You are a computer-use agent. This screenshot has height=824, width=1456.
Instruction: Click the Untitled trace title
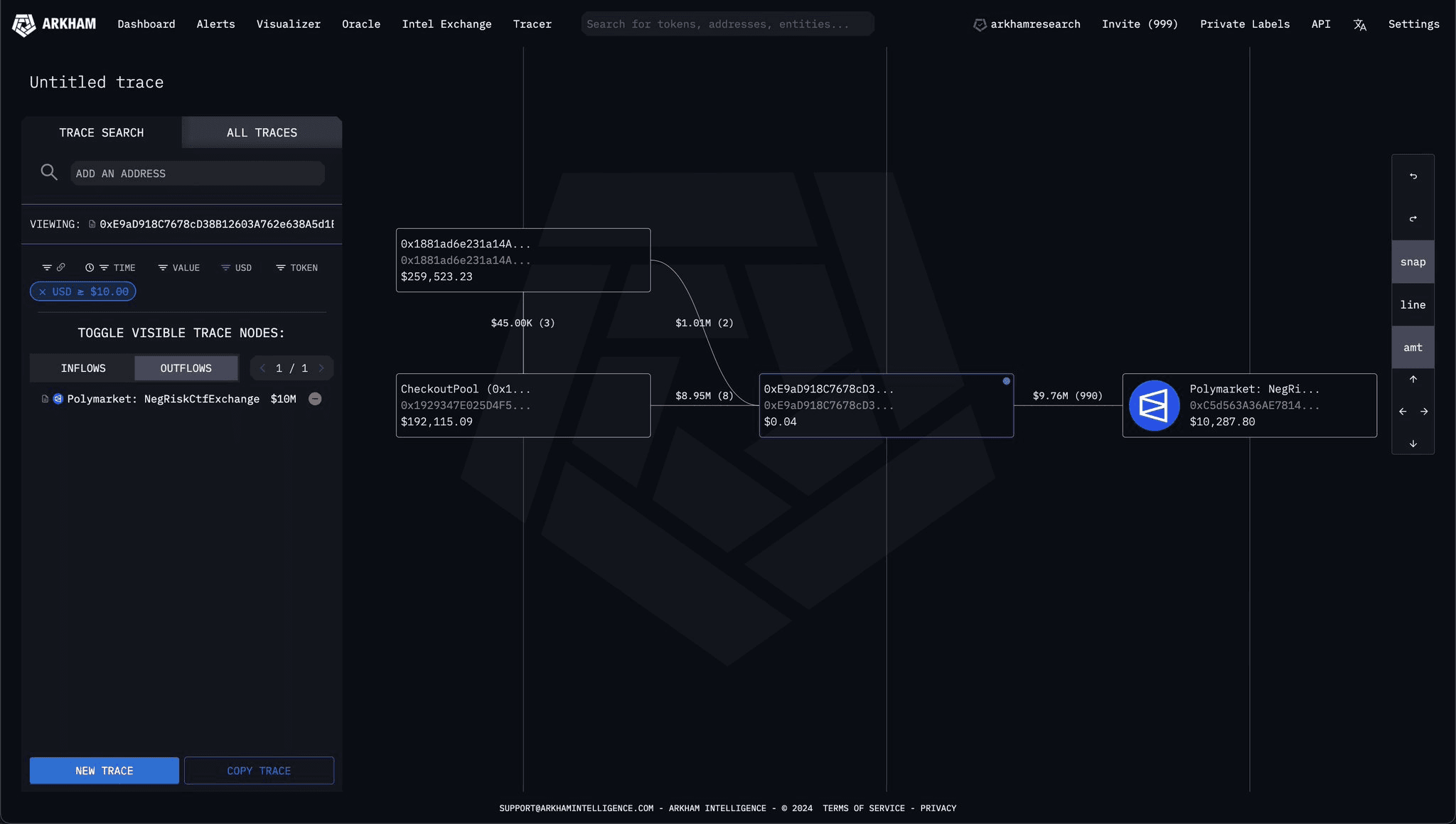point(97,82)
